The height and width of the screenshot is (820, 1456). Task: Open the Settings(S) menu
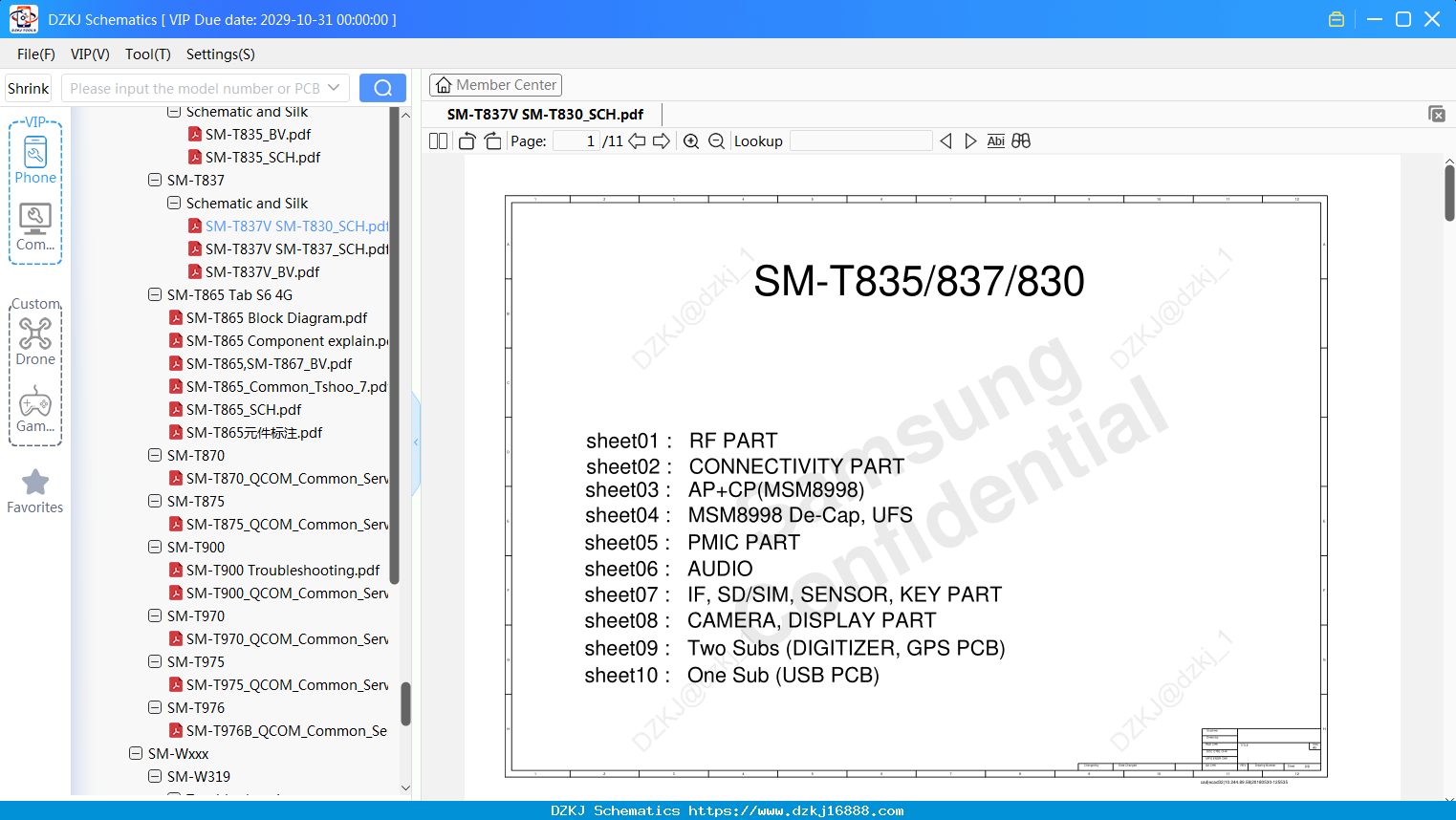(220, 54)
